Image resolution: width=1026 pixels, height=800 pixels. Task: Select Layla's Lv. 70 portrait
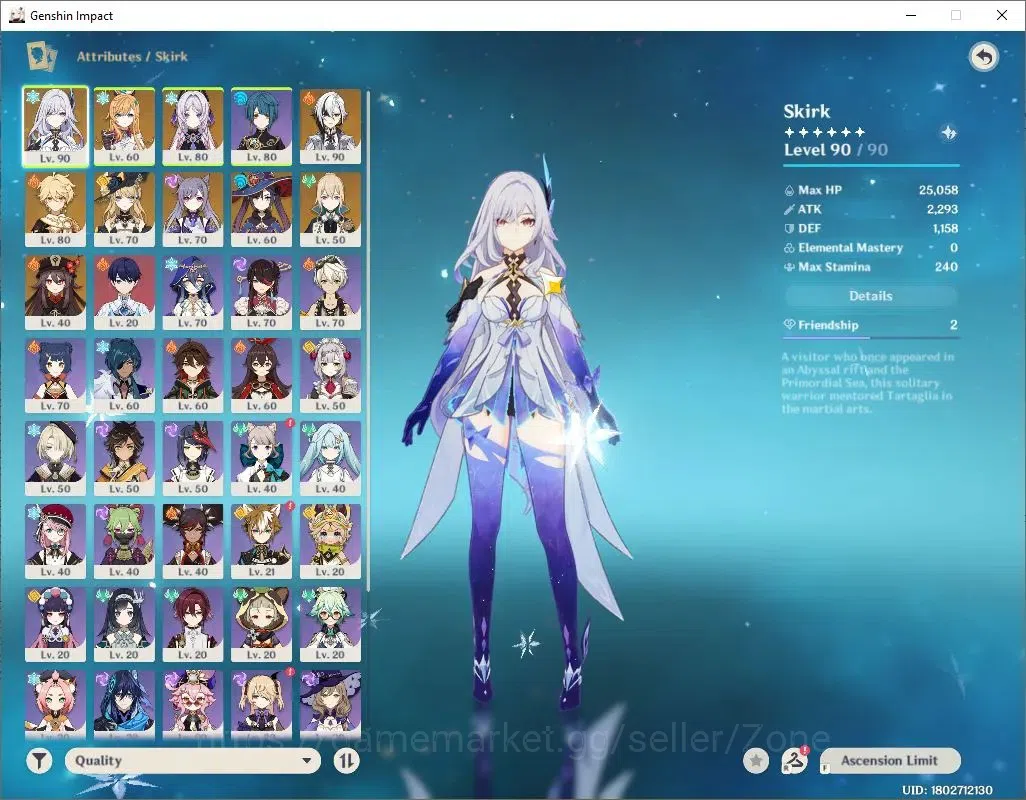coord(193,292)
